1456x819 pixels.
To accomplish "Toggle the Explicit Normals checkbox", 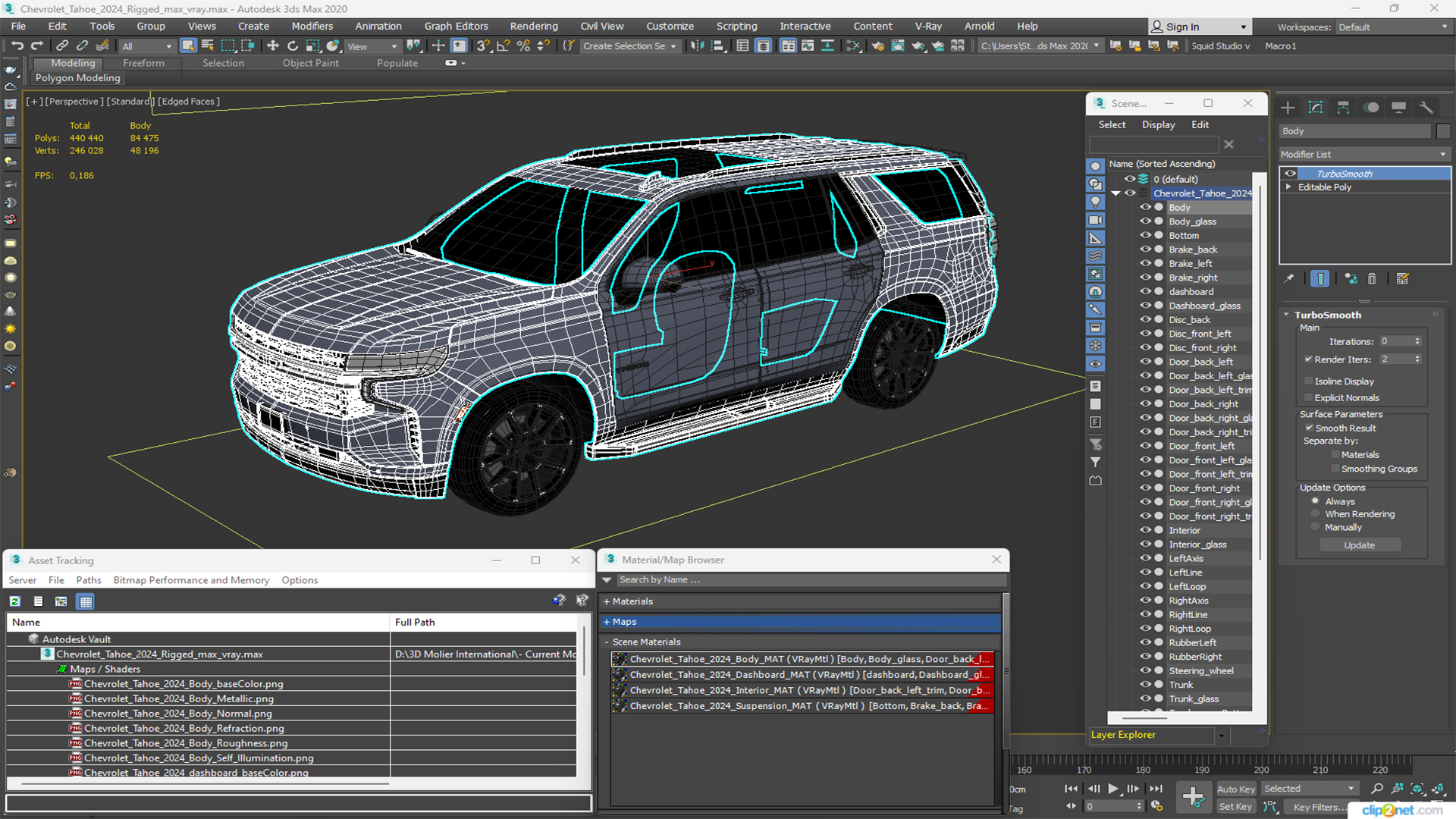I will (1309, 398).
